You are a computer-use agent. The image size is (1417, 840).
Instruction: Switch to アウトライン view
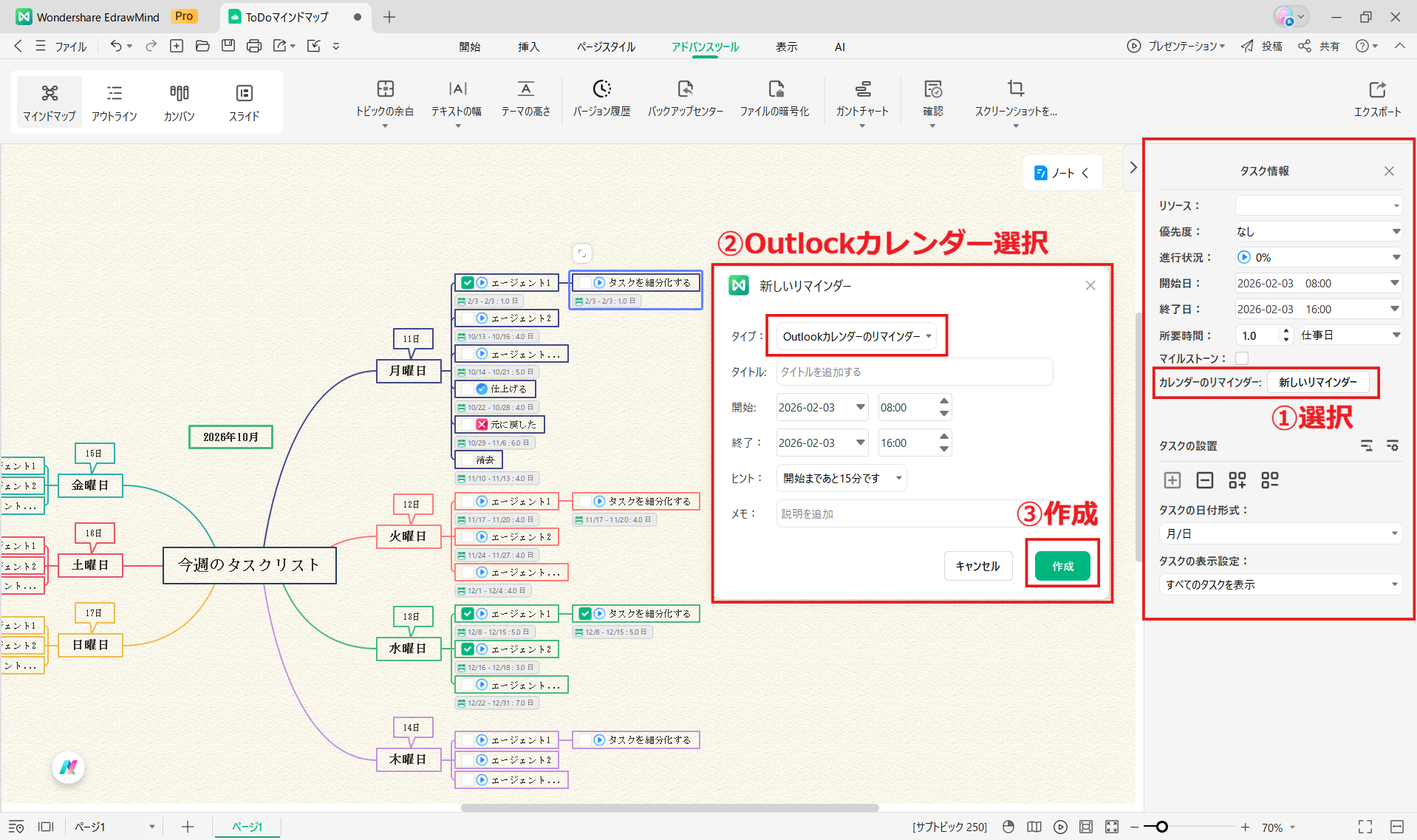tap(114, 101)
